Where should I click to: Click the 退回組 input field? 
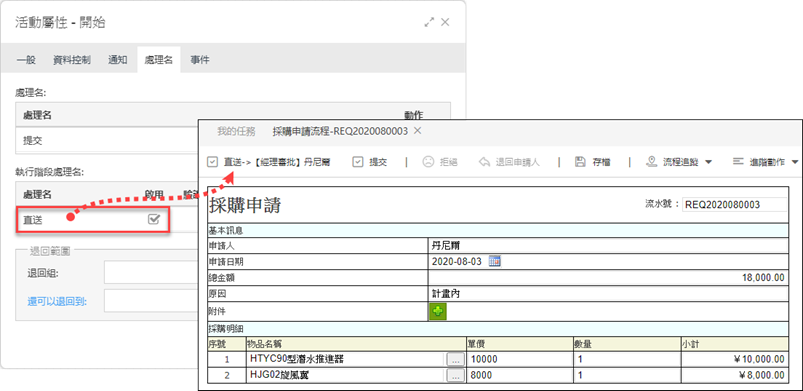click(x=152, y=273)
